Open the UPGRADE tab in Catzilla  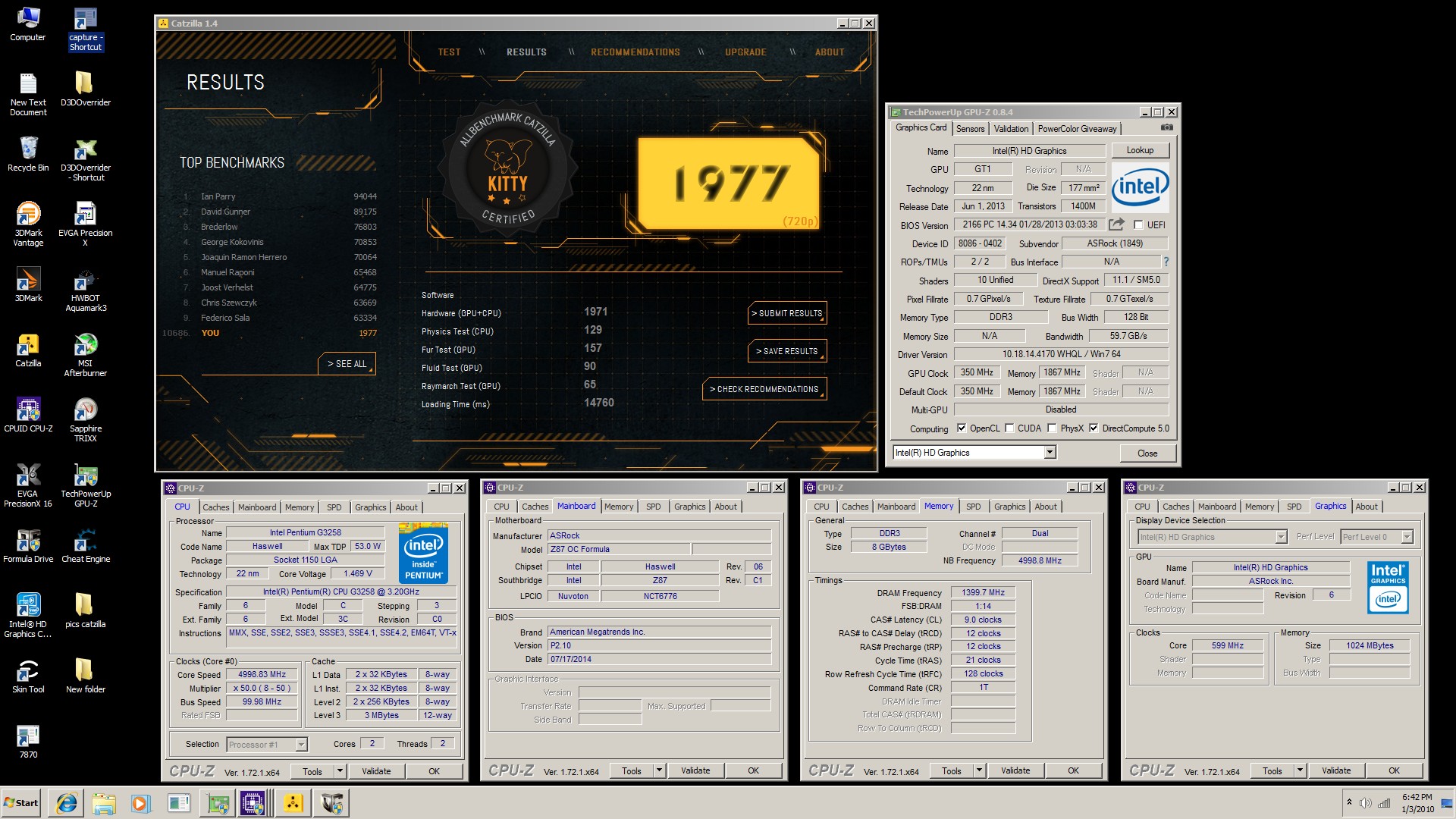[745, 52]
